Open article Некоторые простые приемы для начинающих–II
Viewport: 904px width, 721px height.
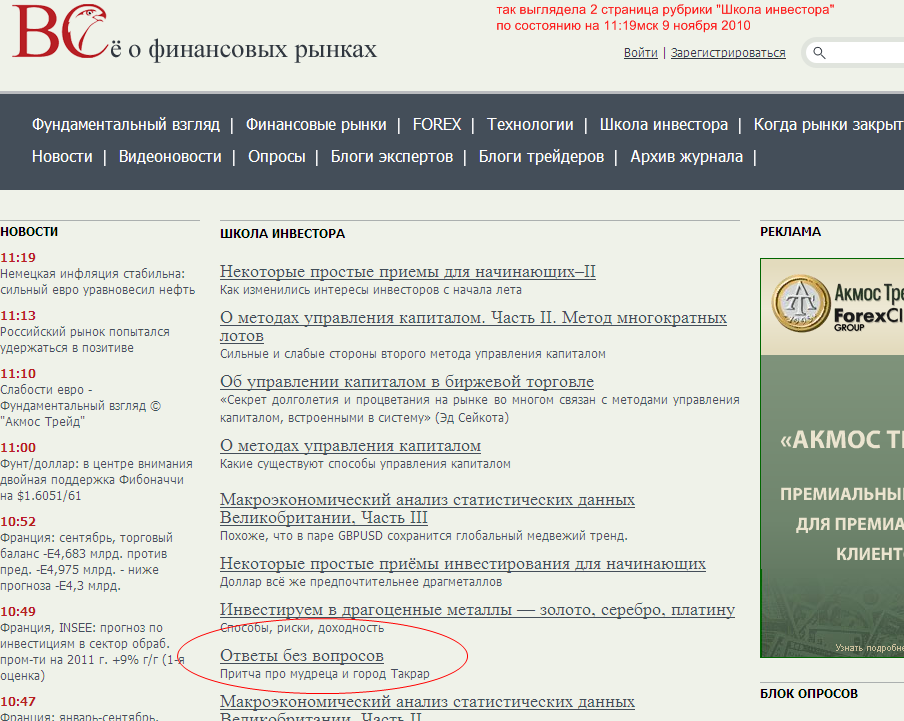(408, 271)
